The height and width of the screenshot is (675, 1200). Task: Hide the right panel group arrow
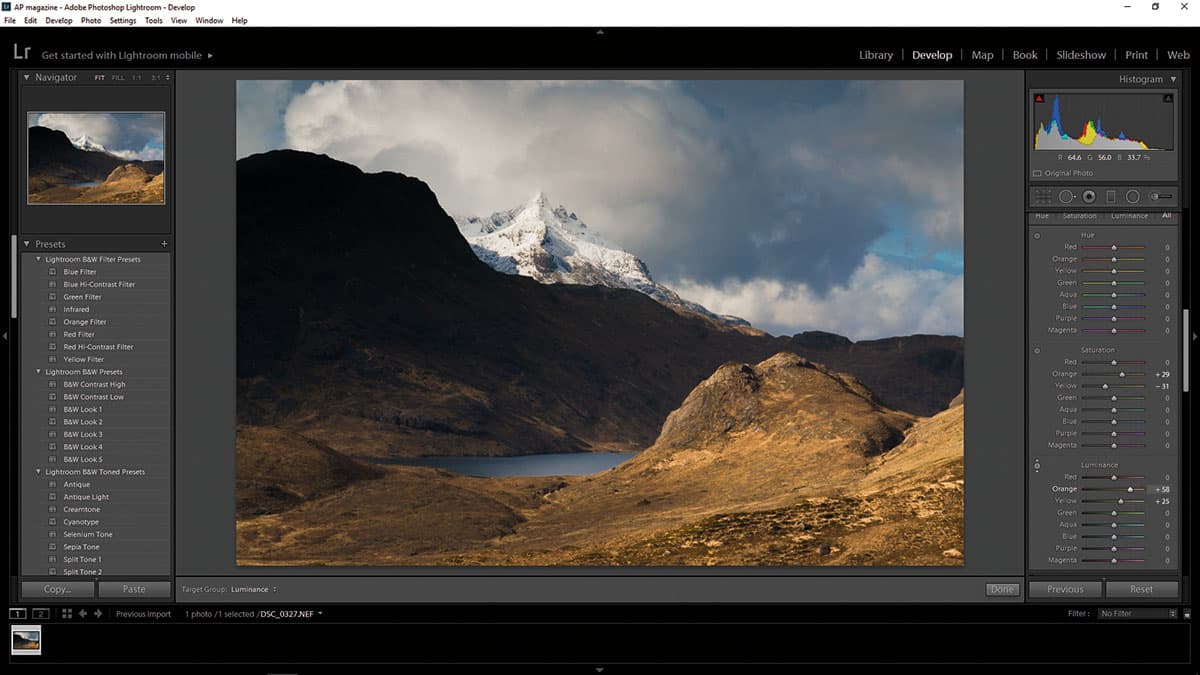1195,337
